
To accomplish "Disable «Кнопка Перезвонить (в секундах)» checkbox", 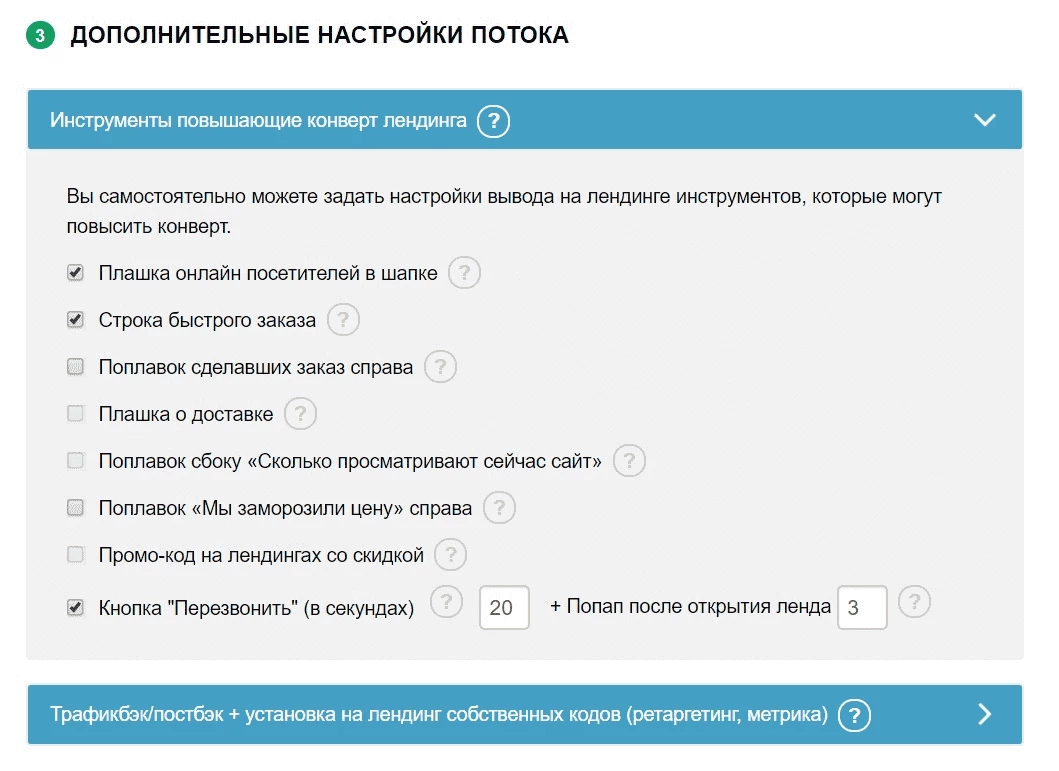I will click(x=75, y=608).
